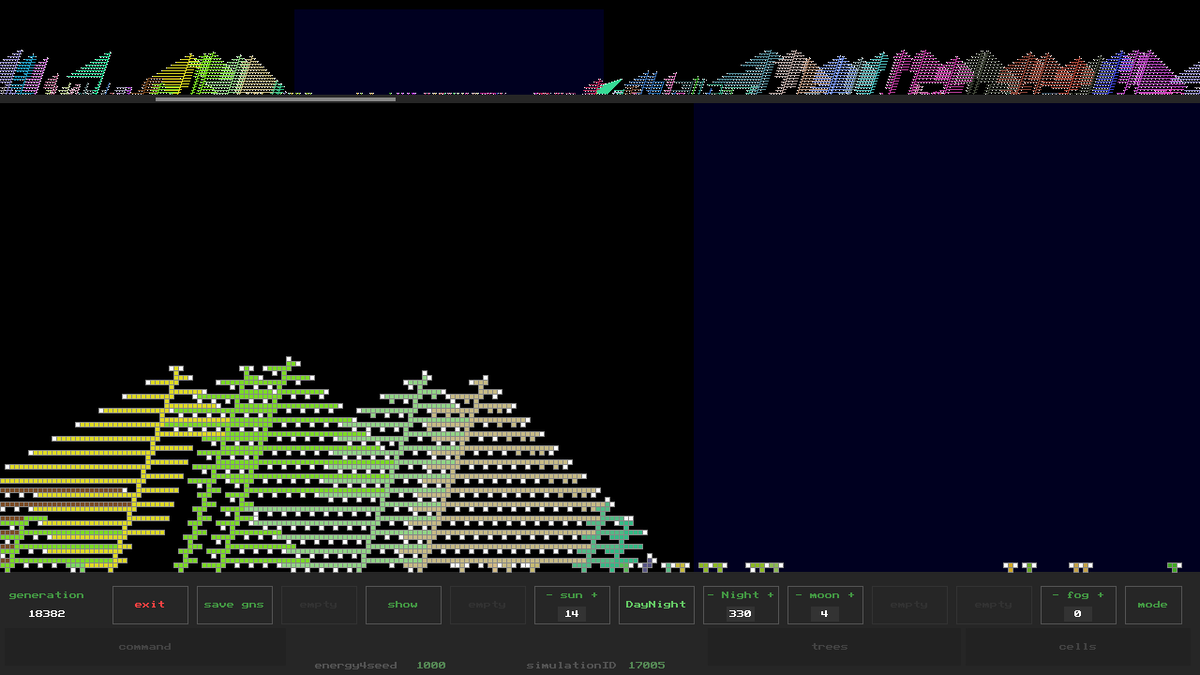Click the red exit button
Image resolution: width=1200 pixels, height=675 pixels.
150,605
